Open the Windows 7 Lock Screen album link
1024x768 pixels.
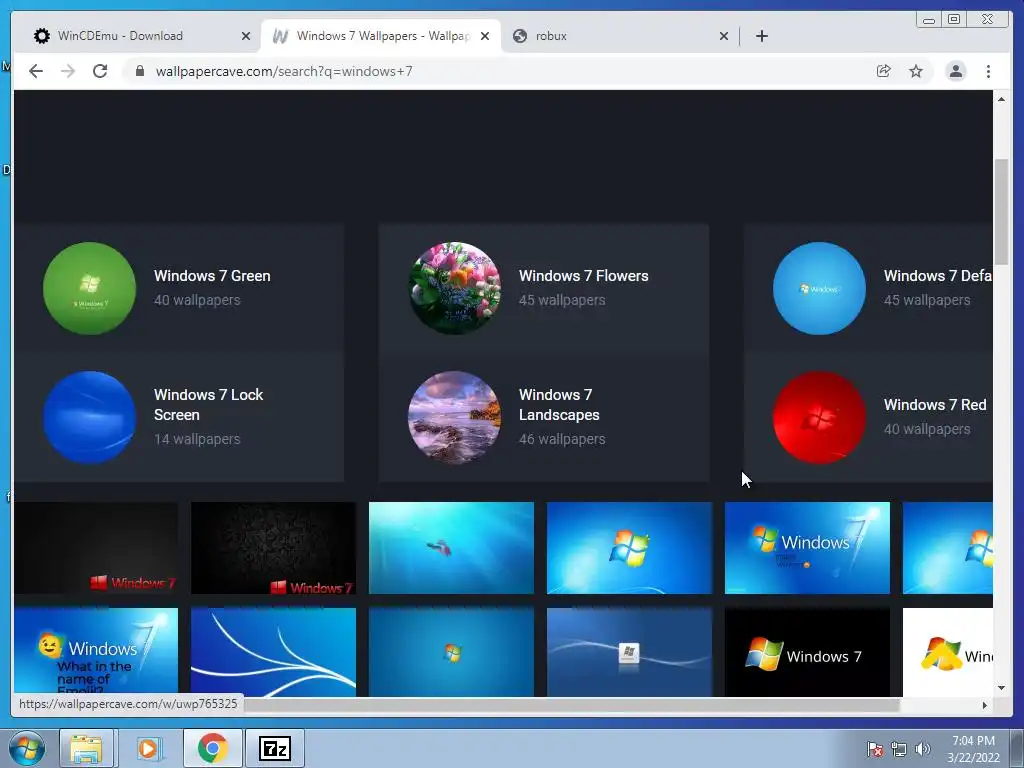(x=208, y=404)
